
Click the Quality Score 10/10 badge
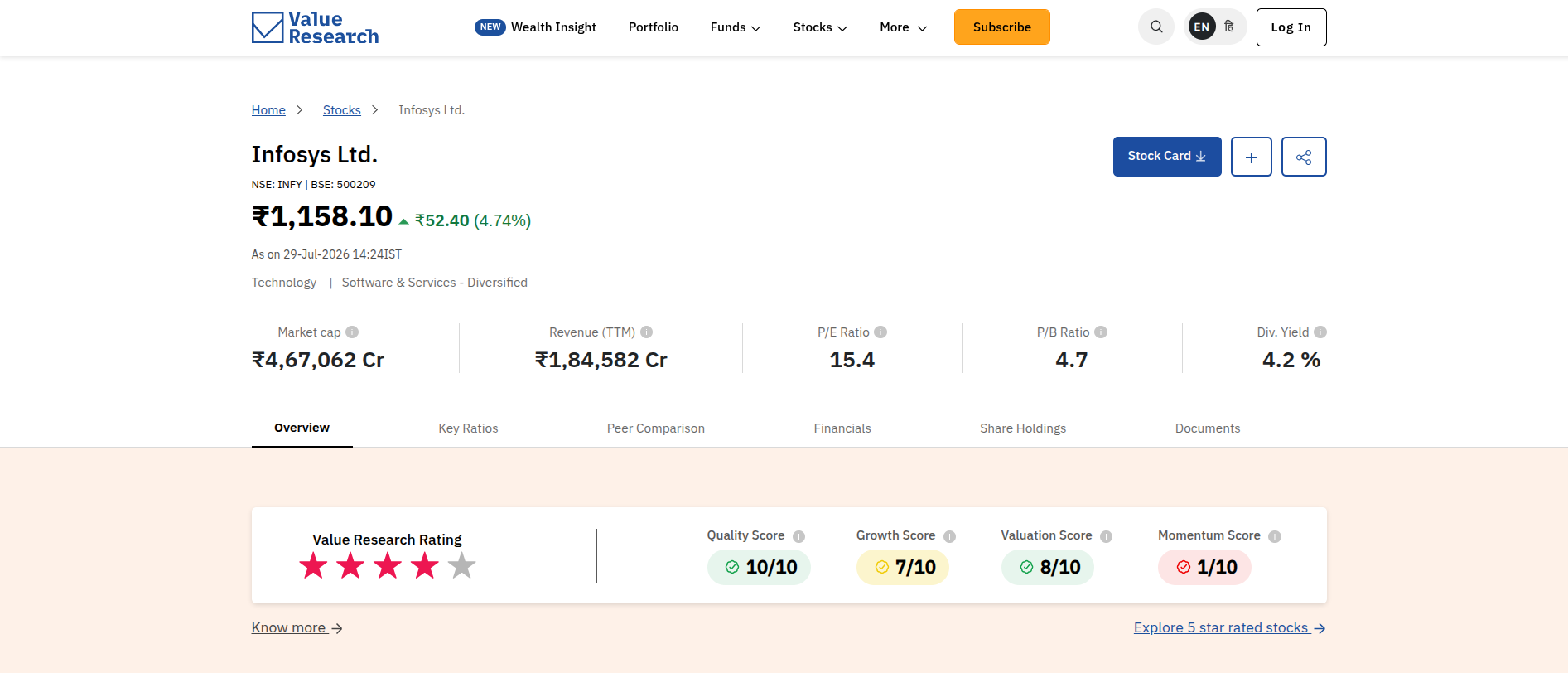(759, 568)
